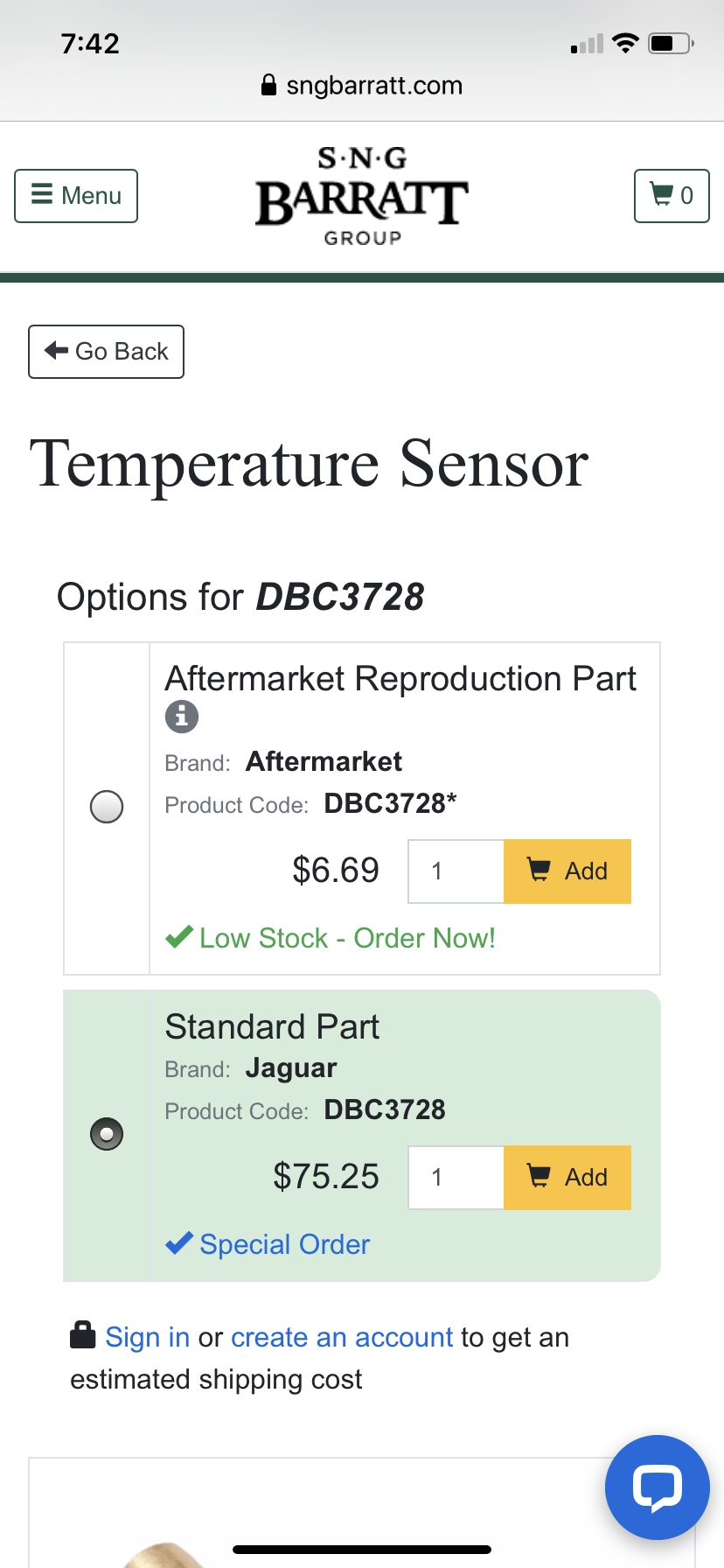724x1568 pixels.
Task: Click the create an account link
Action: point(342,1337)
